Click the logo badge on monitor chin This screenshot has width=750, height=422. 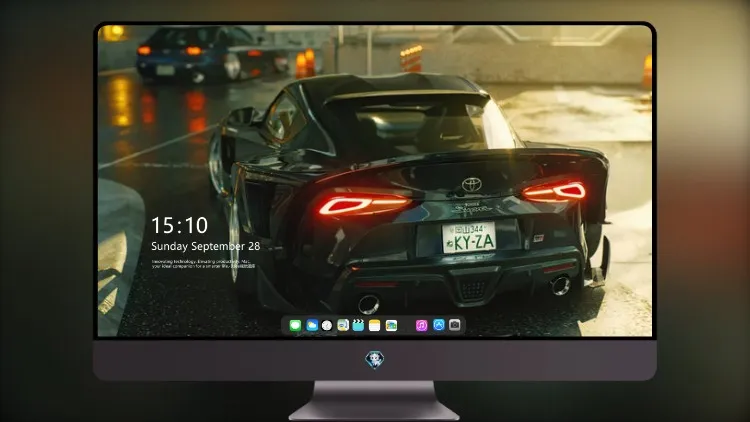click(x=375, y=360)
